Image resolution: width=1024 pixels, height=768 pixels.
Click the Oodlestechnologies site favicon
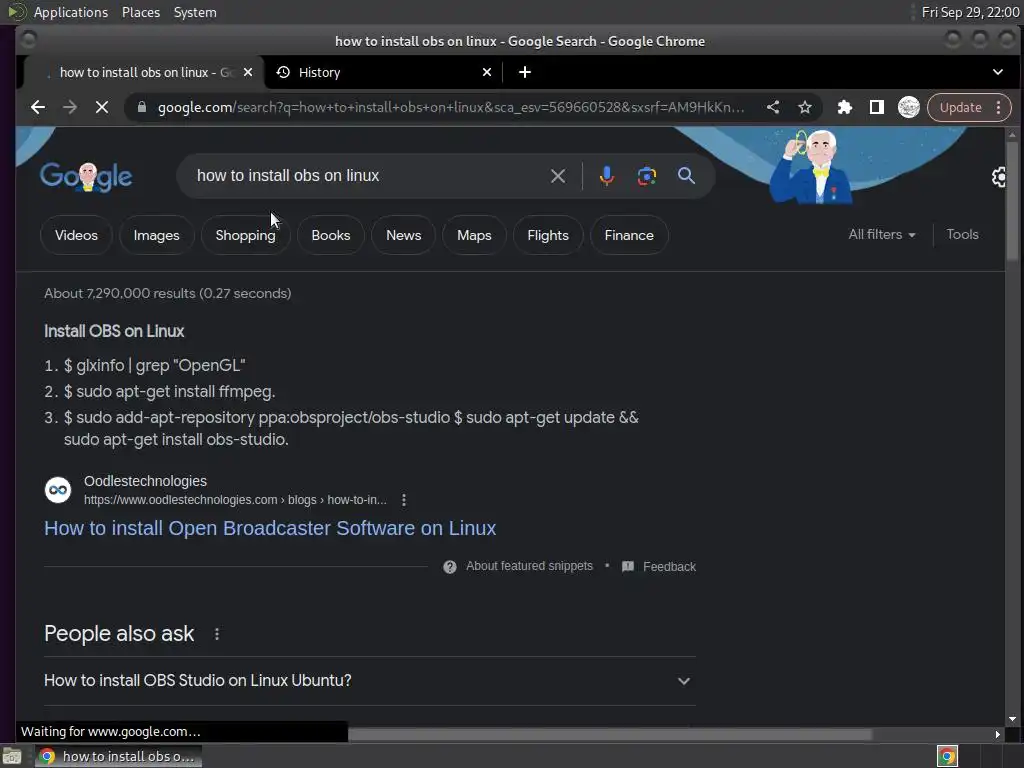tap(58, 490)
